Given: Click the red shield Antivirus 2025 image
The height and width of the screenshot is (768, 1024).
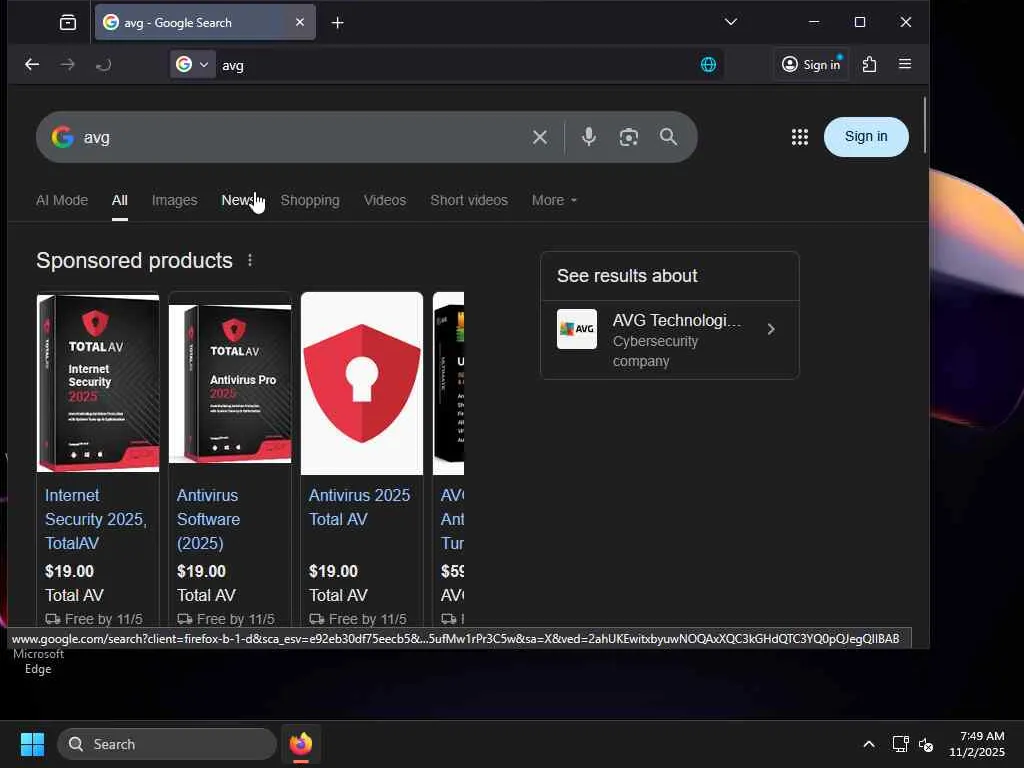Looking at the screenshot, I should click(x=362, y=383).
